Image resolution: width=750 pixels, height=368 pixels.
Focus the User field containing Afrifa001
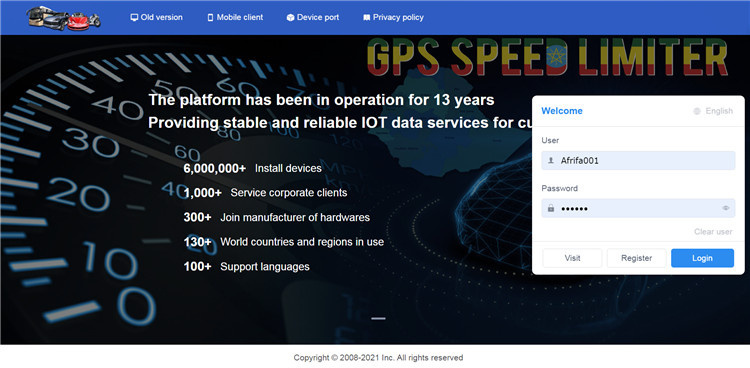pos(638,161)
